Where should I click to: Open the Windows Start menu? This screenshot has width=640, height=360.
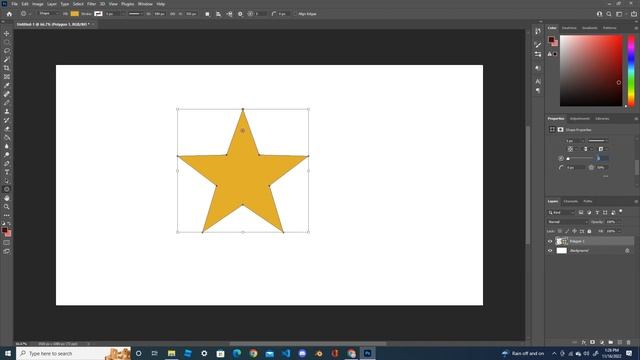tap(8, 353)
